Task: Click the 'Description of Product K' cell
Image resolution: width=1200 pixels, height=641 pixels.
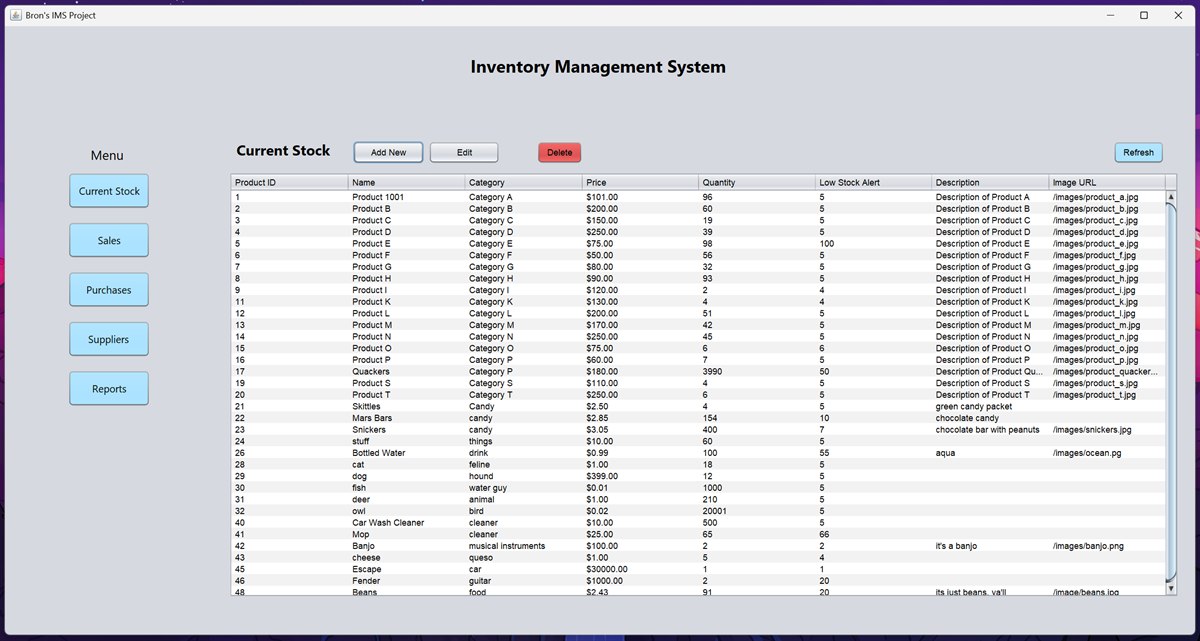Action: point(990,301)
